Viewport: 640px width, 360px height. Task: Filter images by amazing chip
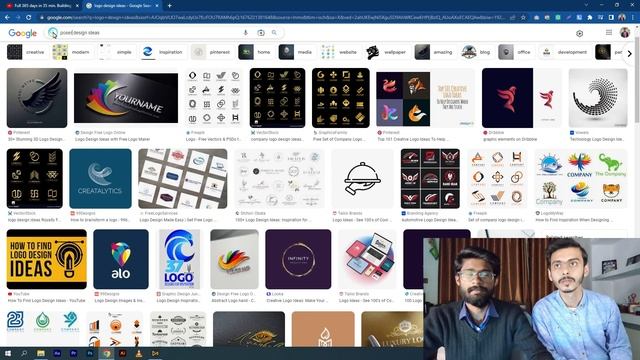[434, 52]
